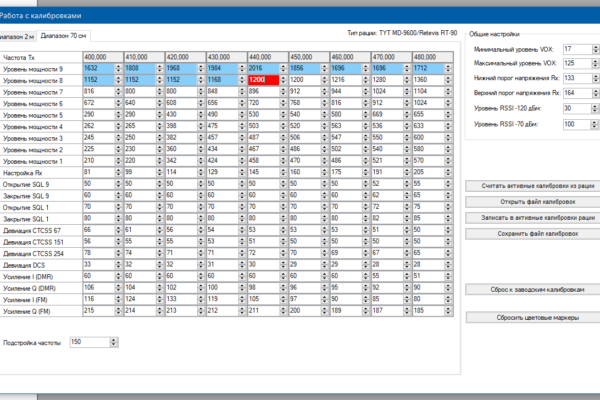Click the 400,000 frequency Tx cell

click(102, 57)
